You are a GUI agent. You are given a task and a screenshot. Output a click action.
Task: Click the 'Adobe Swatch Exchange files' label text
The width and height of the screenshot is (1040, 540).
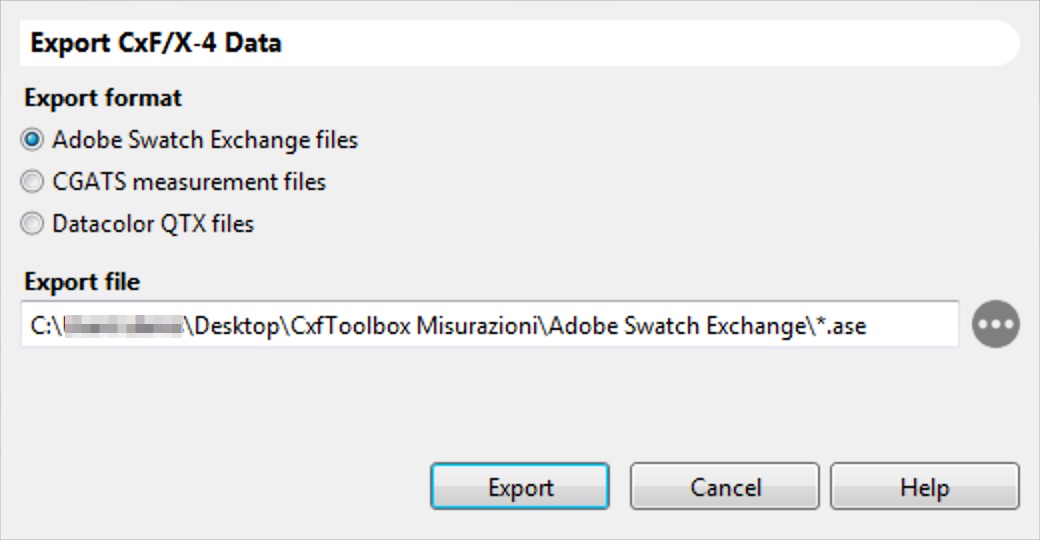205,140
